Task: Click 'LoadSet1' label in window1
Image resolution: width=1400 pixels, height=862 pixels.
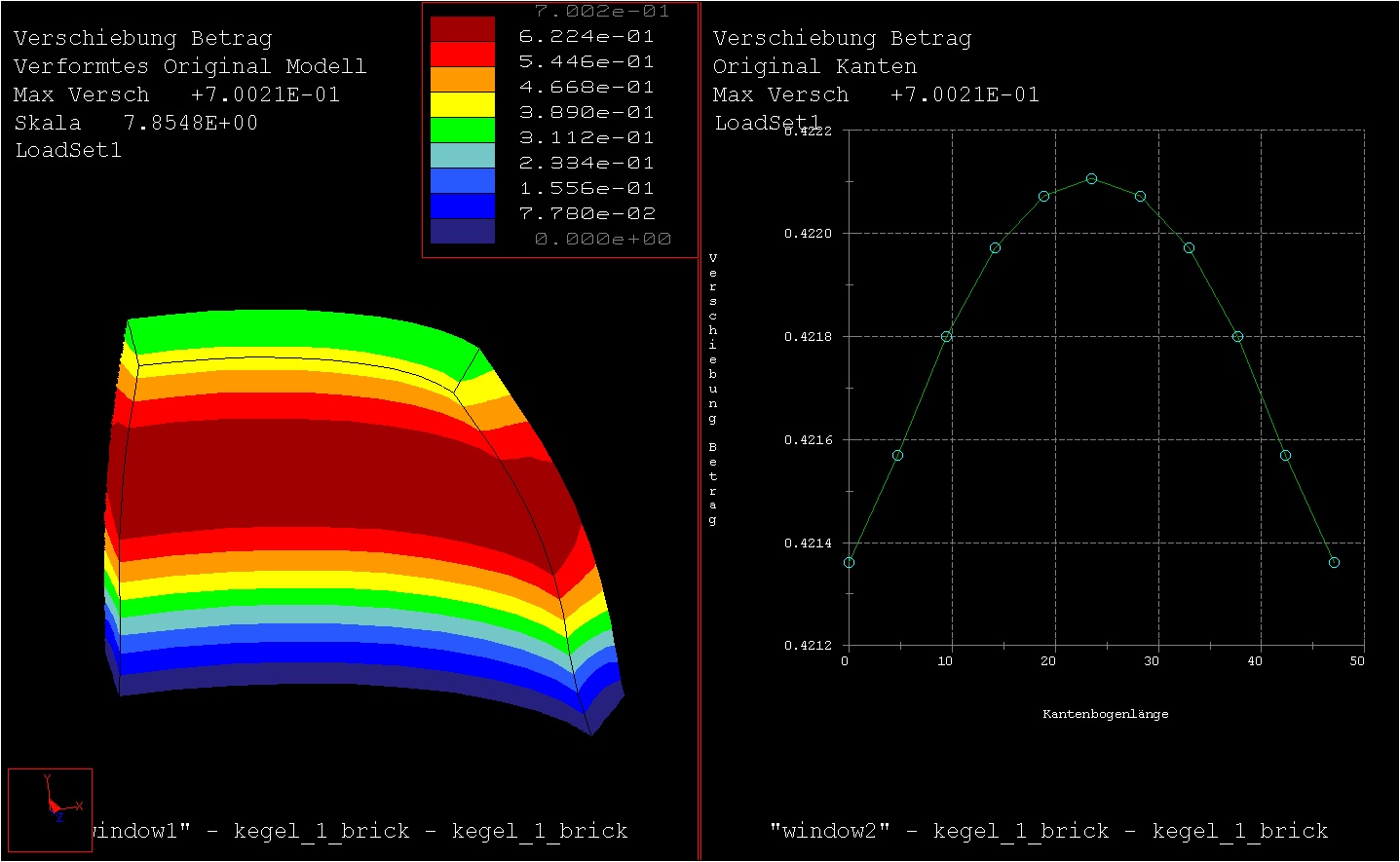Action: [68, 150]
